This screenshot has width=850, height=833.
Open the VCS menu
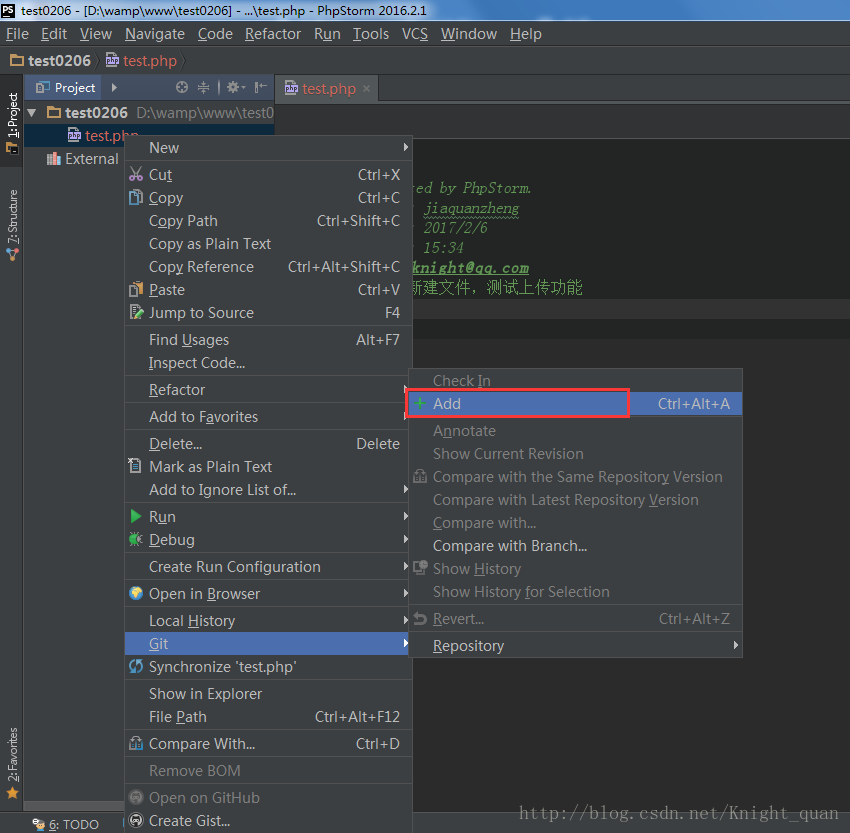point(415,34)
